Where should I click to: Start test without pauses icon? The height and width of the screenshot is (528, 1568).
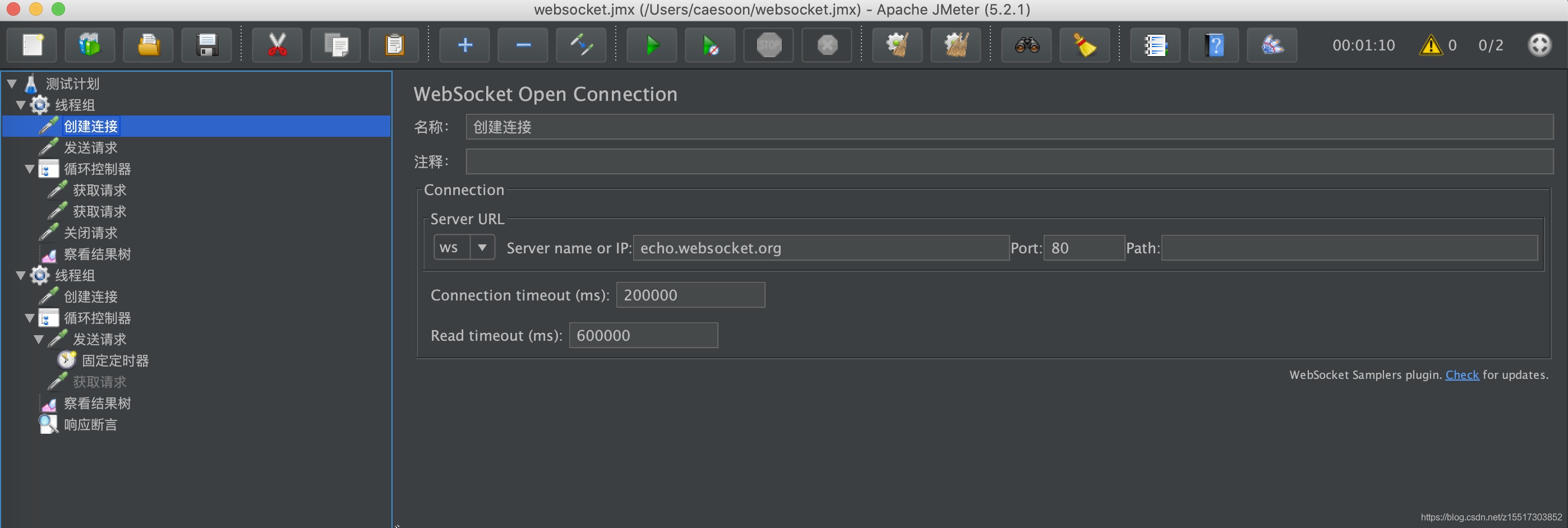[711, 45]
